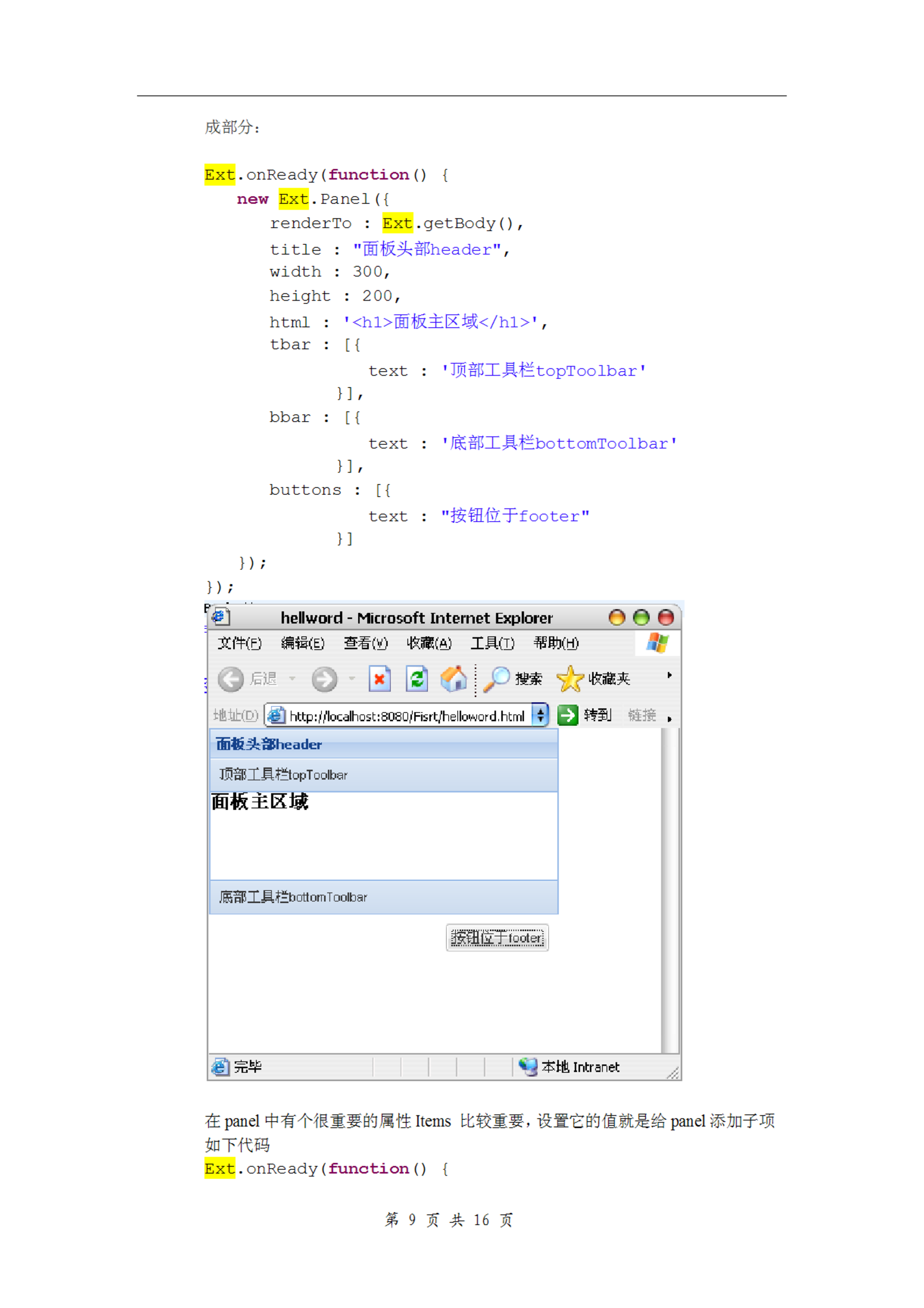Click the 'width : 300,' code line
924x1308 pixels.
click(x=330, y=272)
